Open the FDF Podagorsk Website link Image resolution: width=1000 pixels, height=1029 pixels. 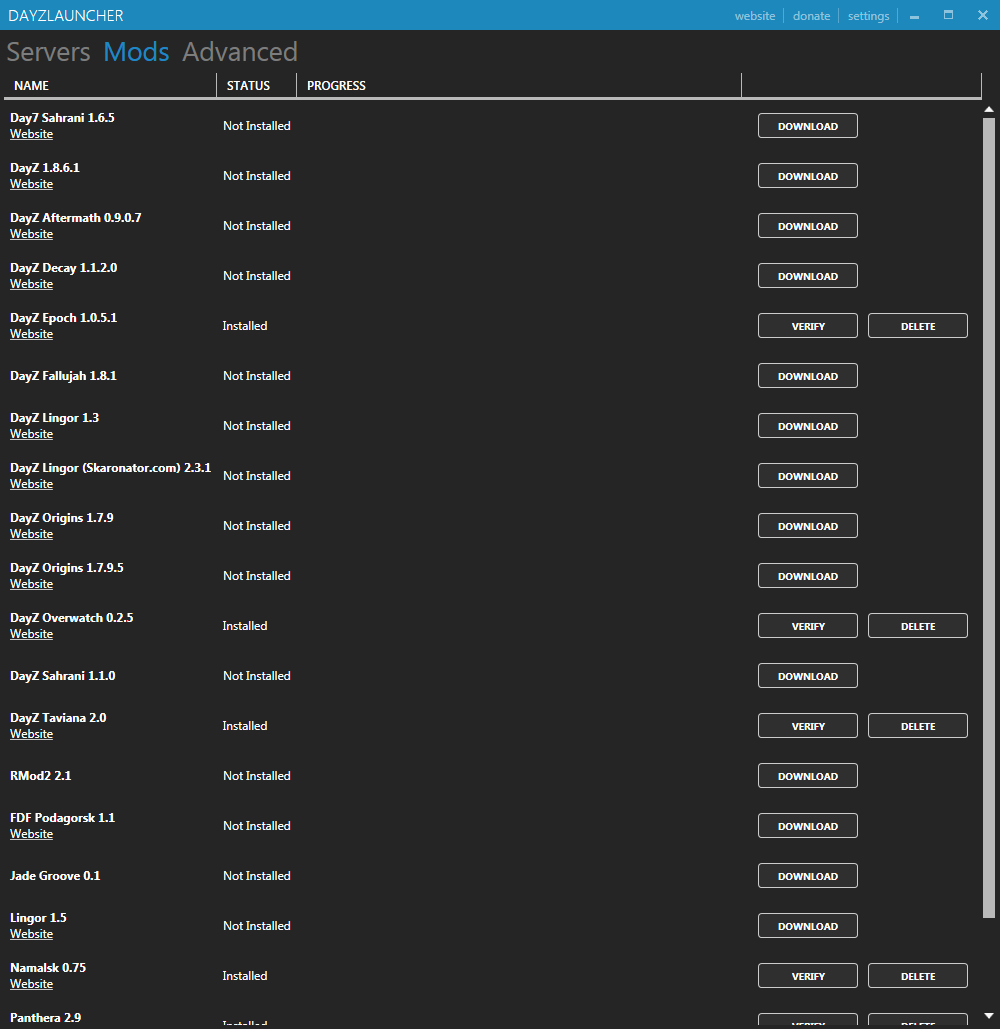pyautogui.click(x=31, y=834)
